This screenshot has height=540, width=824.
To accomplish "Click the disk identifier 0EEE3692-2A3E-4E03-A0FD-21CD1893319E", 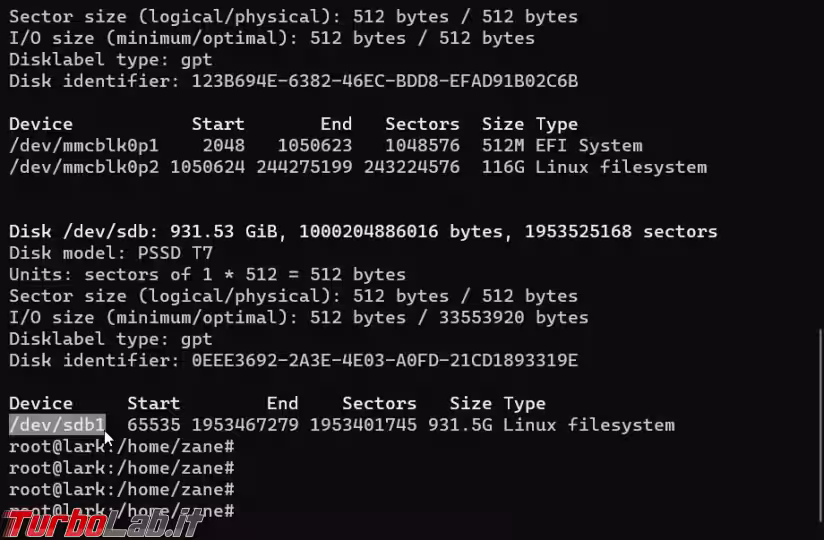I will [385, 360].
